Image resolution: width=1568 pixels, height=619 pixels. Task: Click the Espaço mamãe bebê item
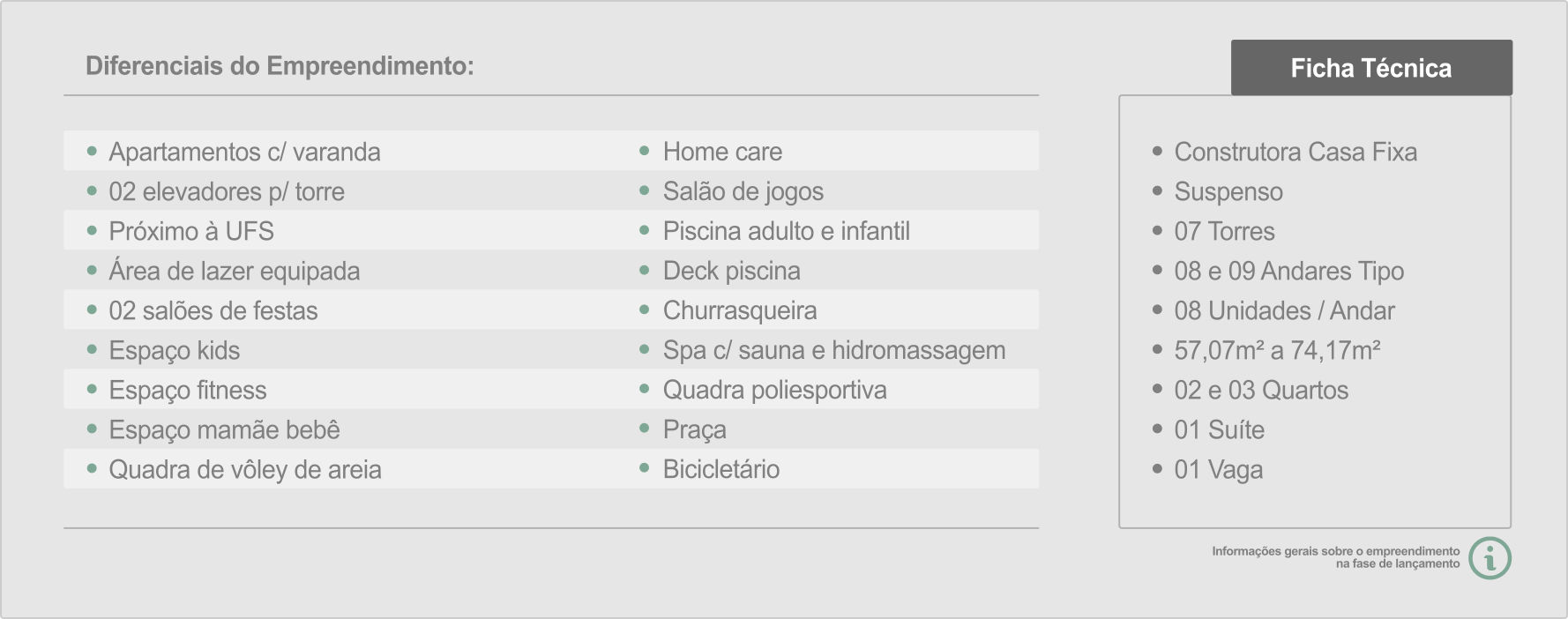(x=224, y=429)
